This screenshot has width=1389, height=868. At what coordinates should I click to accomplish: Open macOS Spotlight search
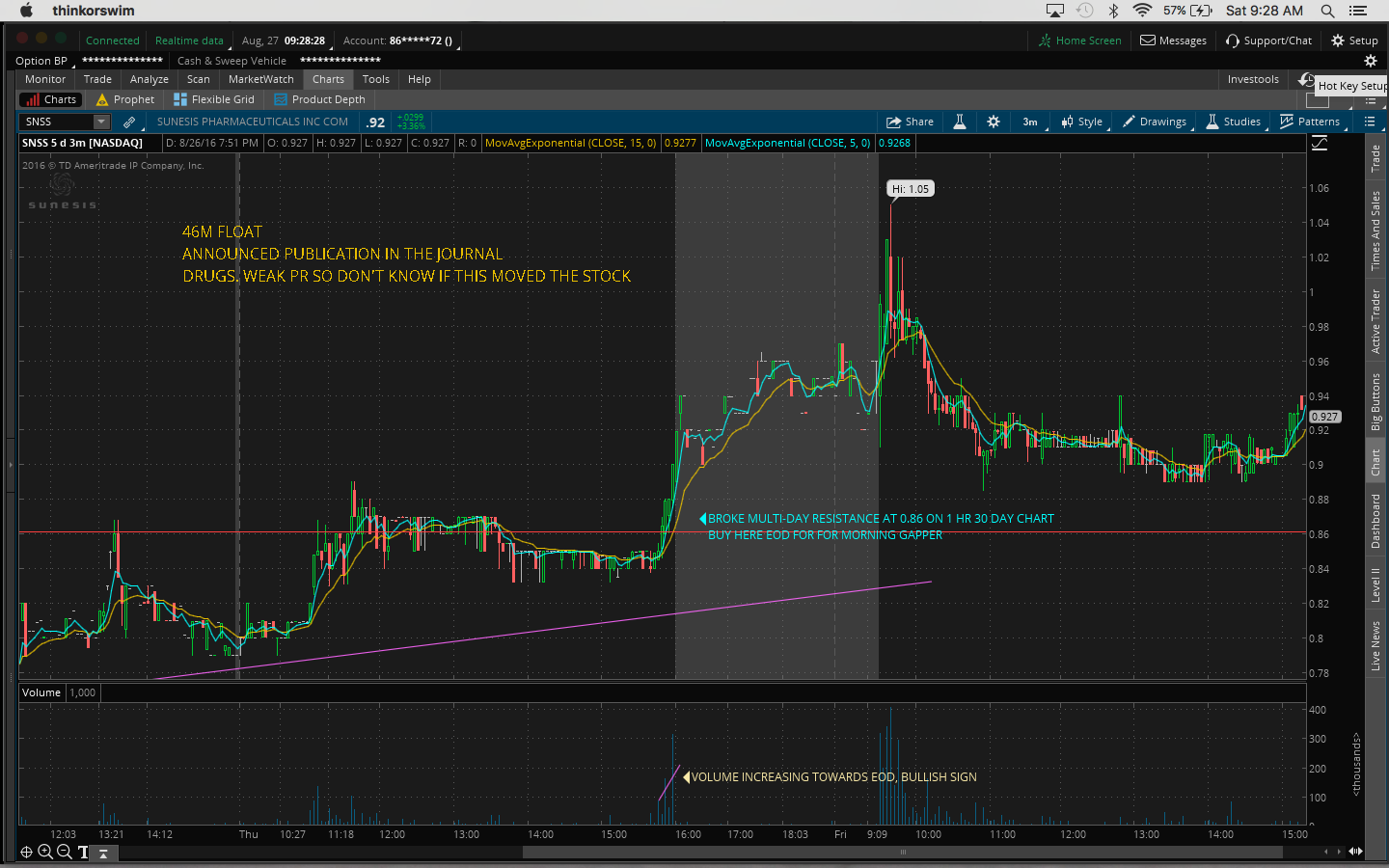click(x=1327, y=11)
